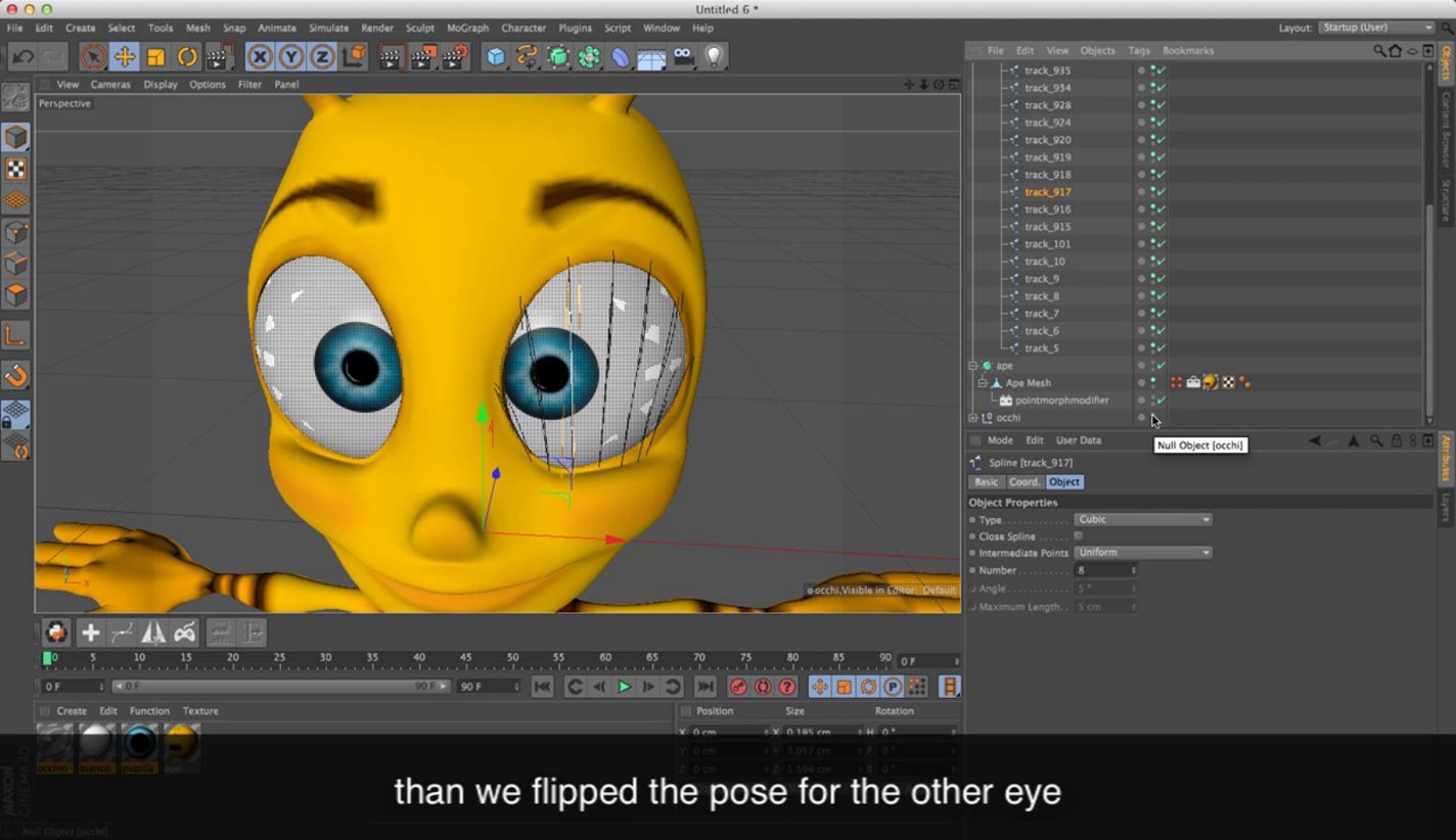1456x840 pixels.
Task: Select track_935 in object list
Action: coord(1048,70)
